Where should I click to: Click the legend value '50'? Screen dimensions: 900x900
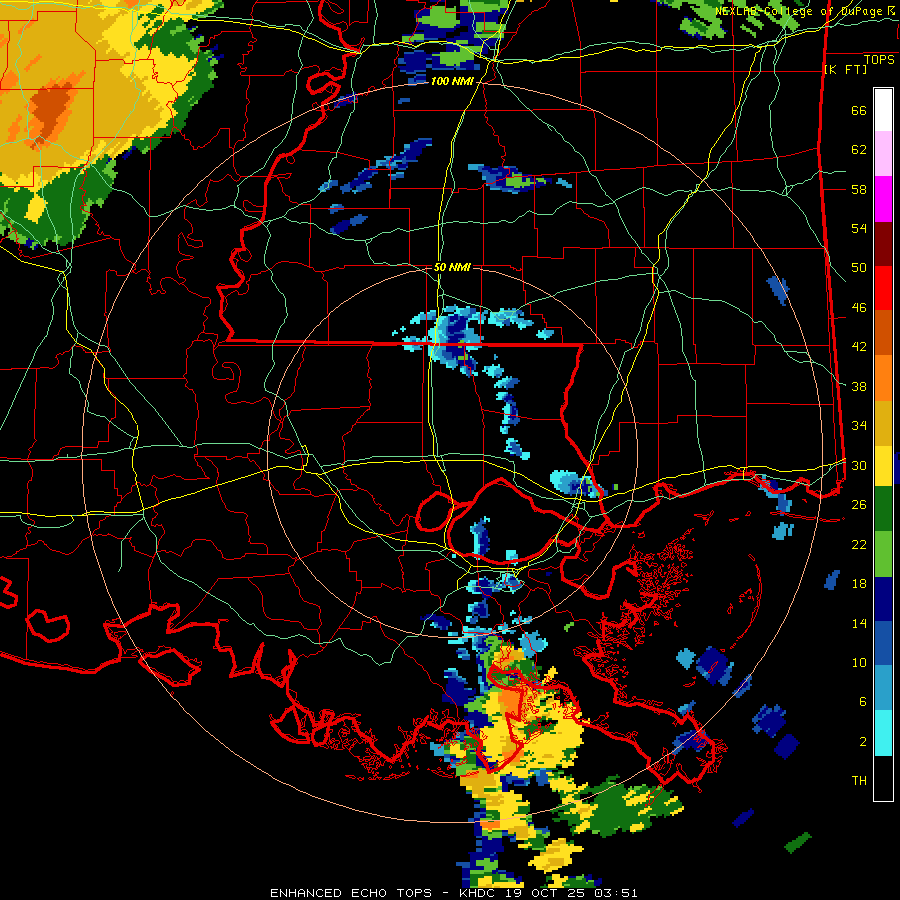859,268
